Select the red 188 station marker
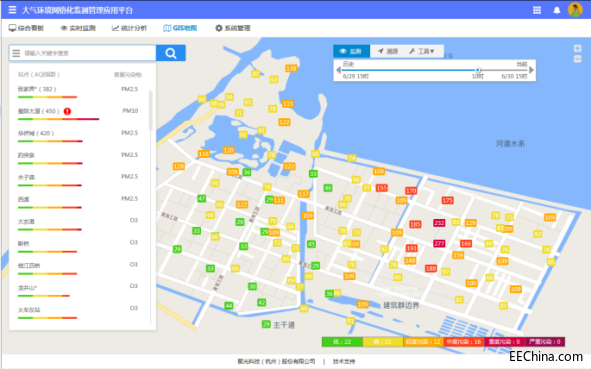This screenshot has height=369, width=591. 431,268
